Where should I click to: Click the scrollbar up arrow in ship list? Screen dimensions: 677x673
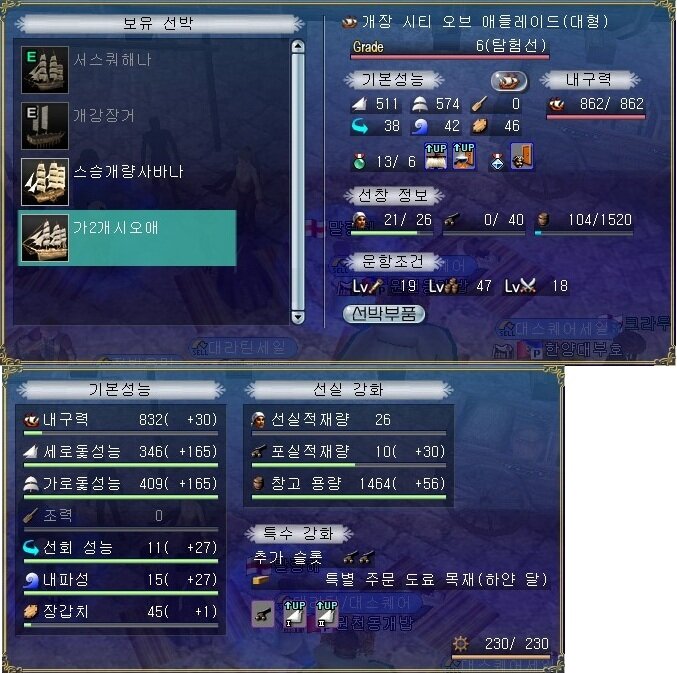tap(298, 47)
